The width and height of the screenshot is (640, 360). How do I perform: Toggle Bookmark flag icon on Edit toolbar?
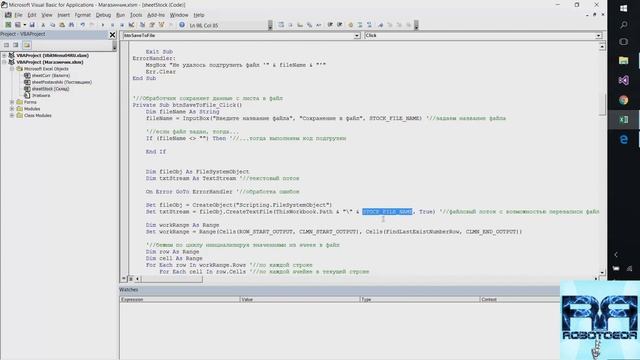tap(380, 25)
